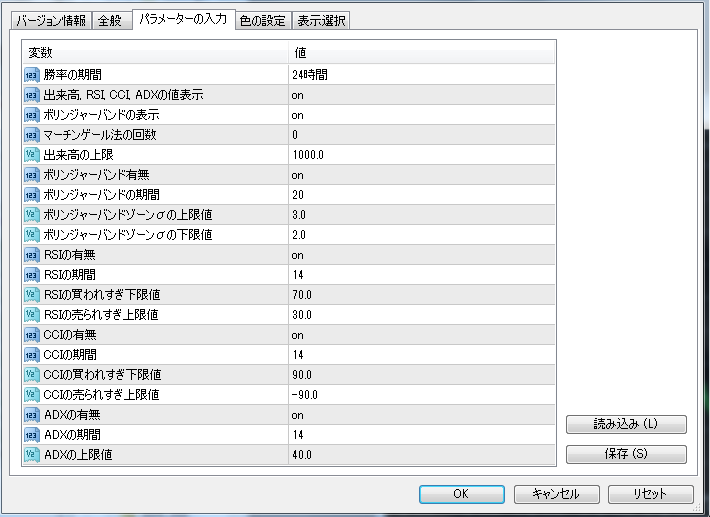Edit the CCIの期間 value 14
The width and height of the screenshot is (710, 517).
pos(422,355)
